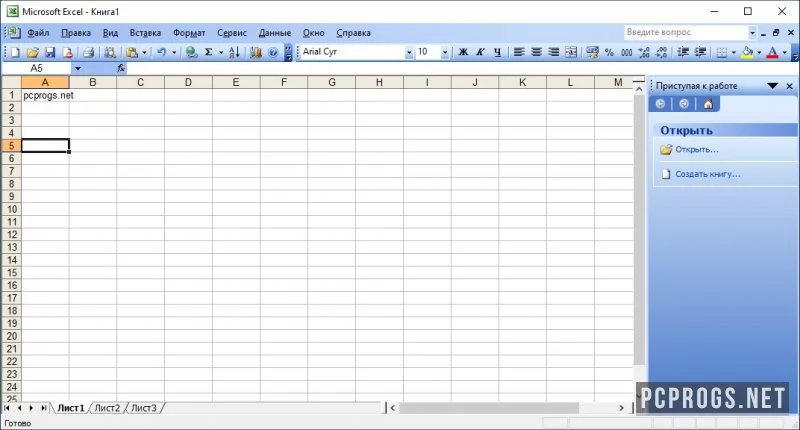Viewport: 800px width, 430px height.
Task: Open the Вставка menu
Action: (x=145, y=33)
